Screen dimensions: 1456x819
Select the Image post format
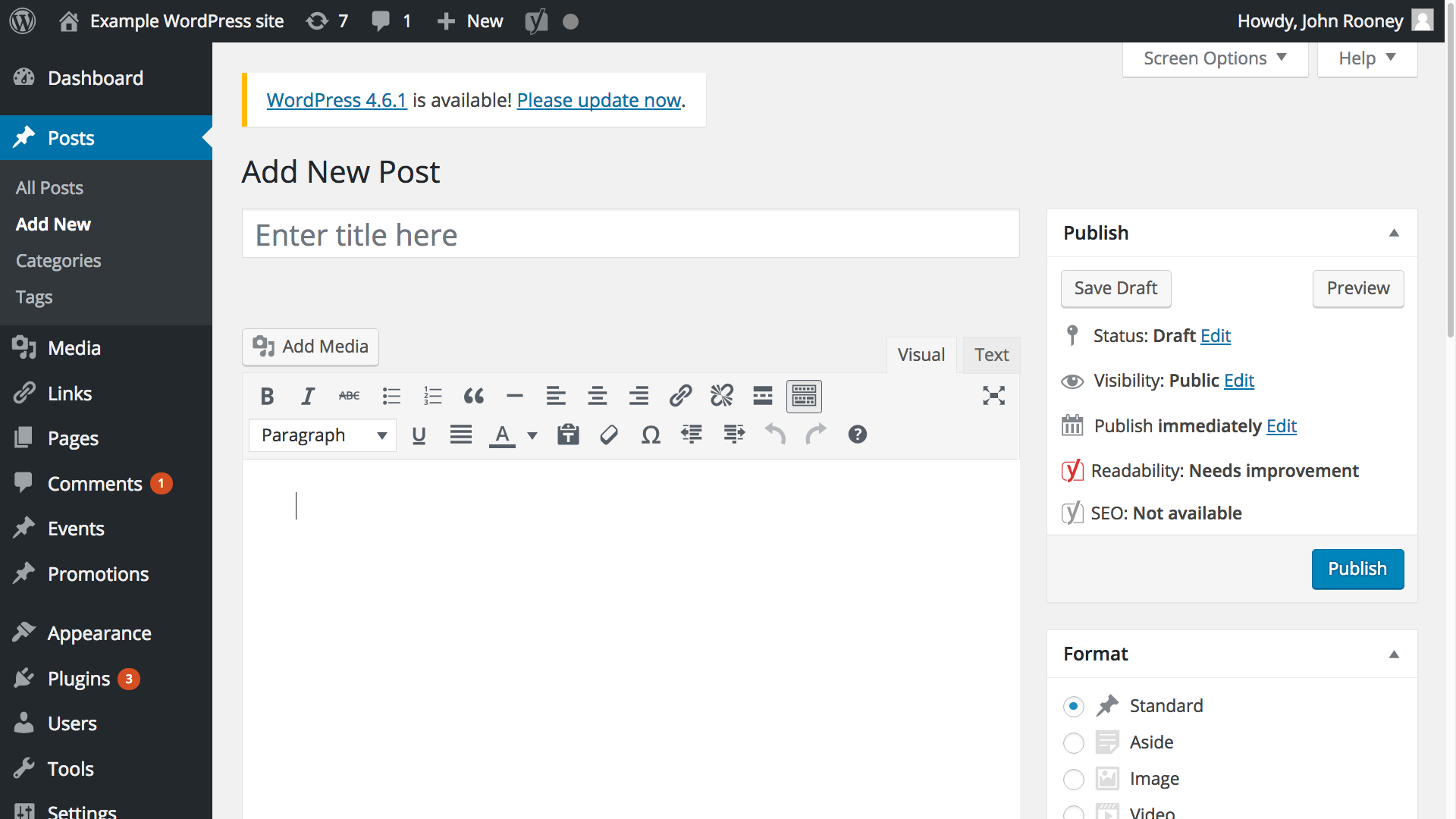(x=1074, y=779)
